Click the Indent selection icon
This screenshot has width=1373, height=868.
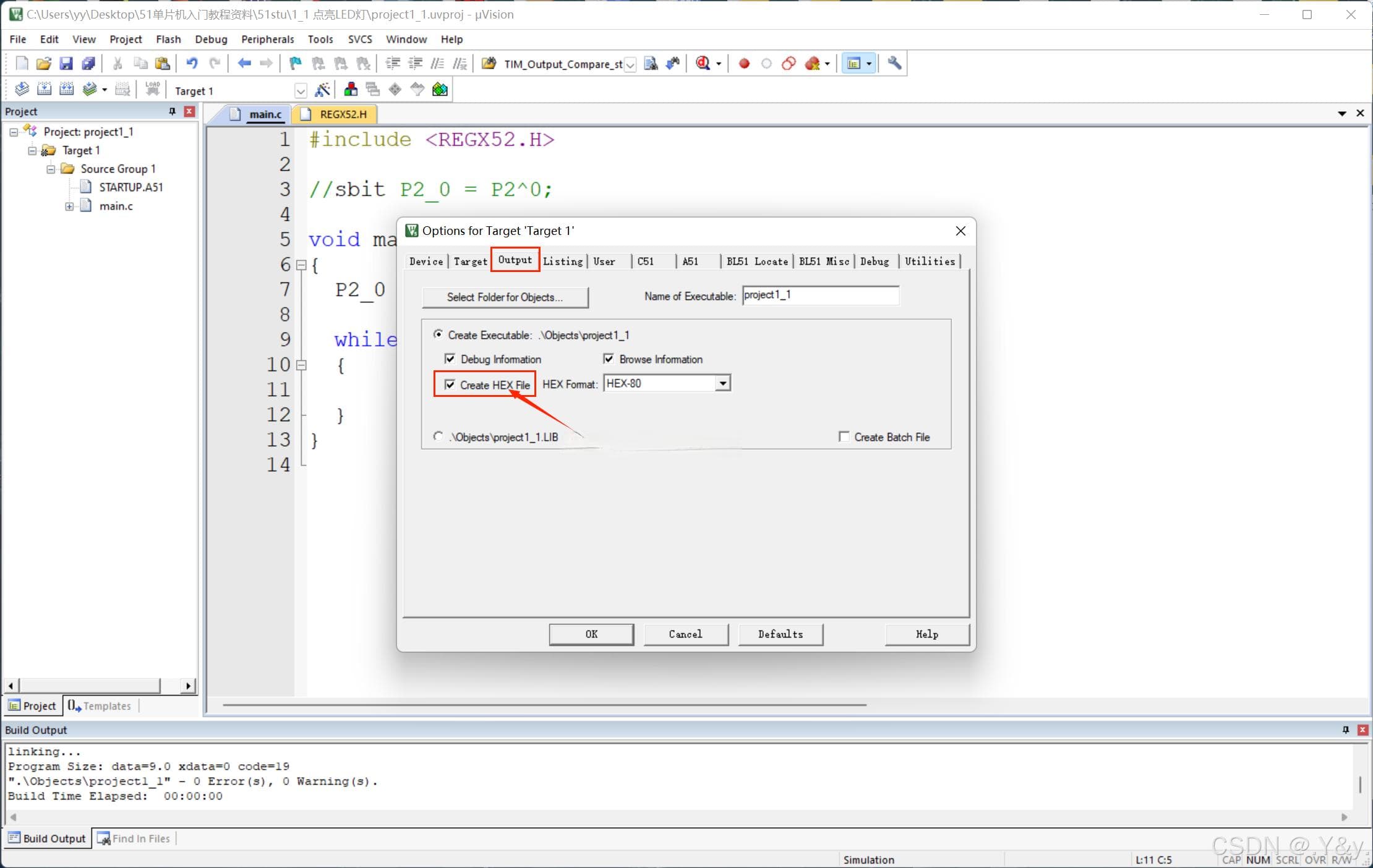coord(393,64)
